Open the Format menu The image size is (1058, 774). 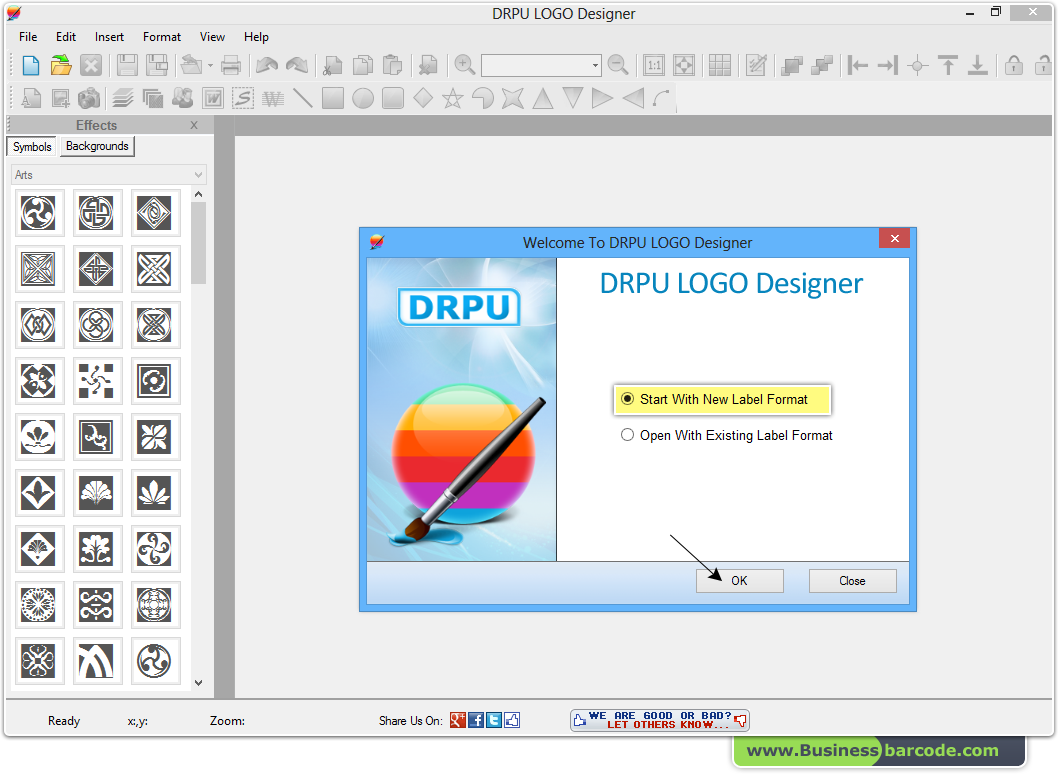[x=161, y=36]
